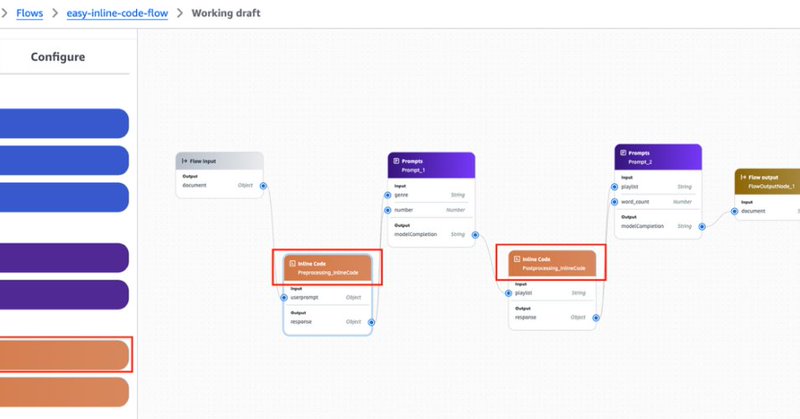Select the Postprocessing_InlineCode node header

(x=552, y=263)
